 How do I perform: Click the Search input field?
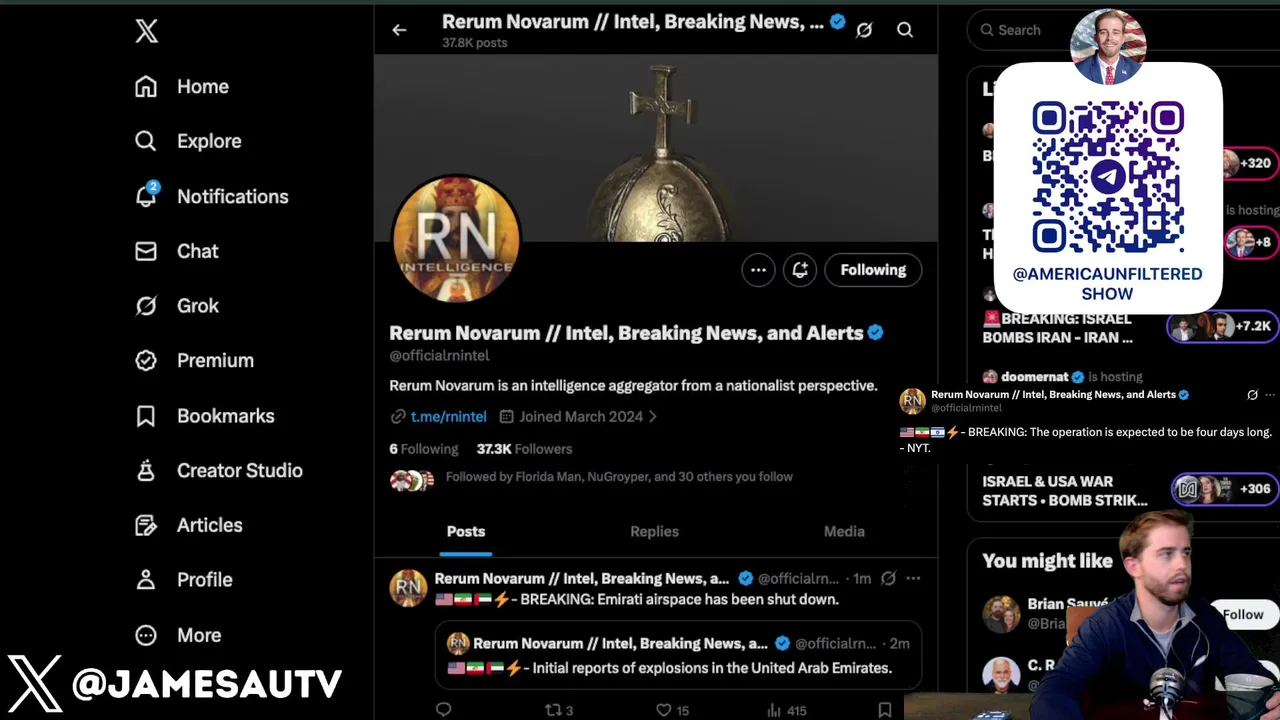click(1018, 30)
